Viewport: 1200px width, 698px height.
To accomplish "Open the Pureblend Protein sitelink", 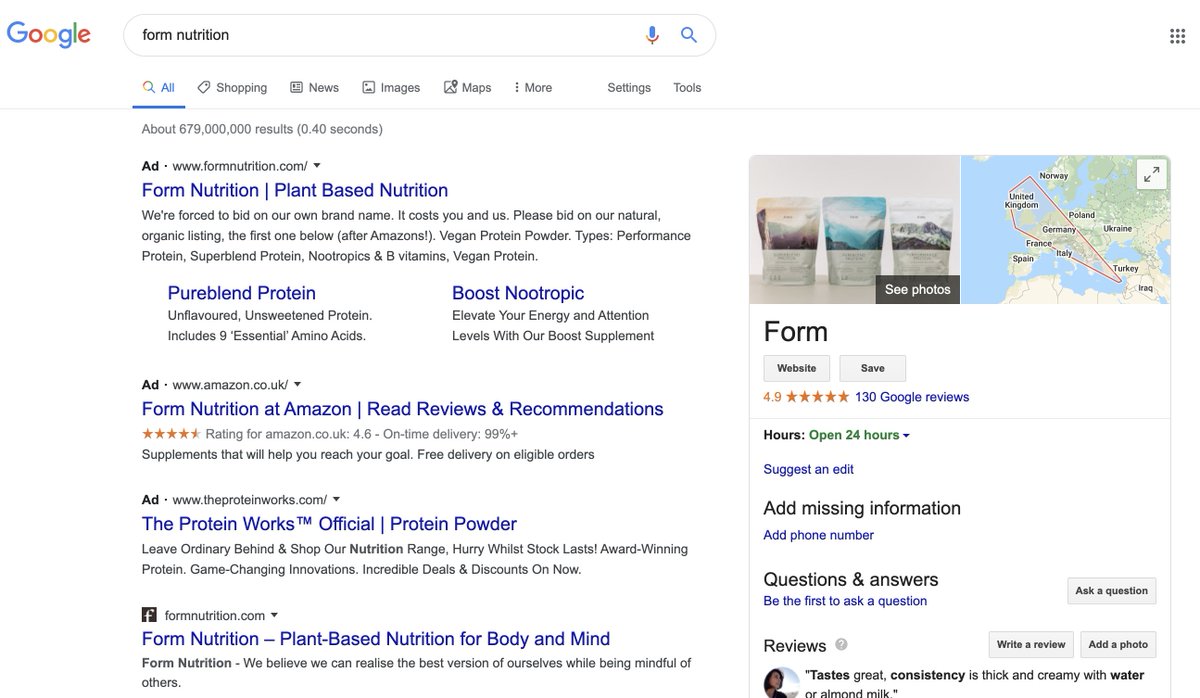I will 242,293.
